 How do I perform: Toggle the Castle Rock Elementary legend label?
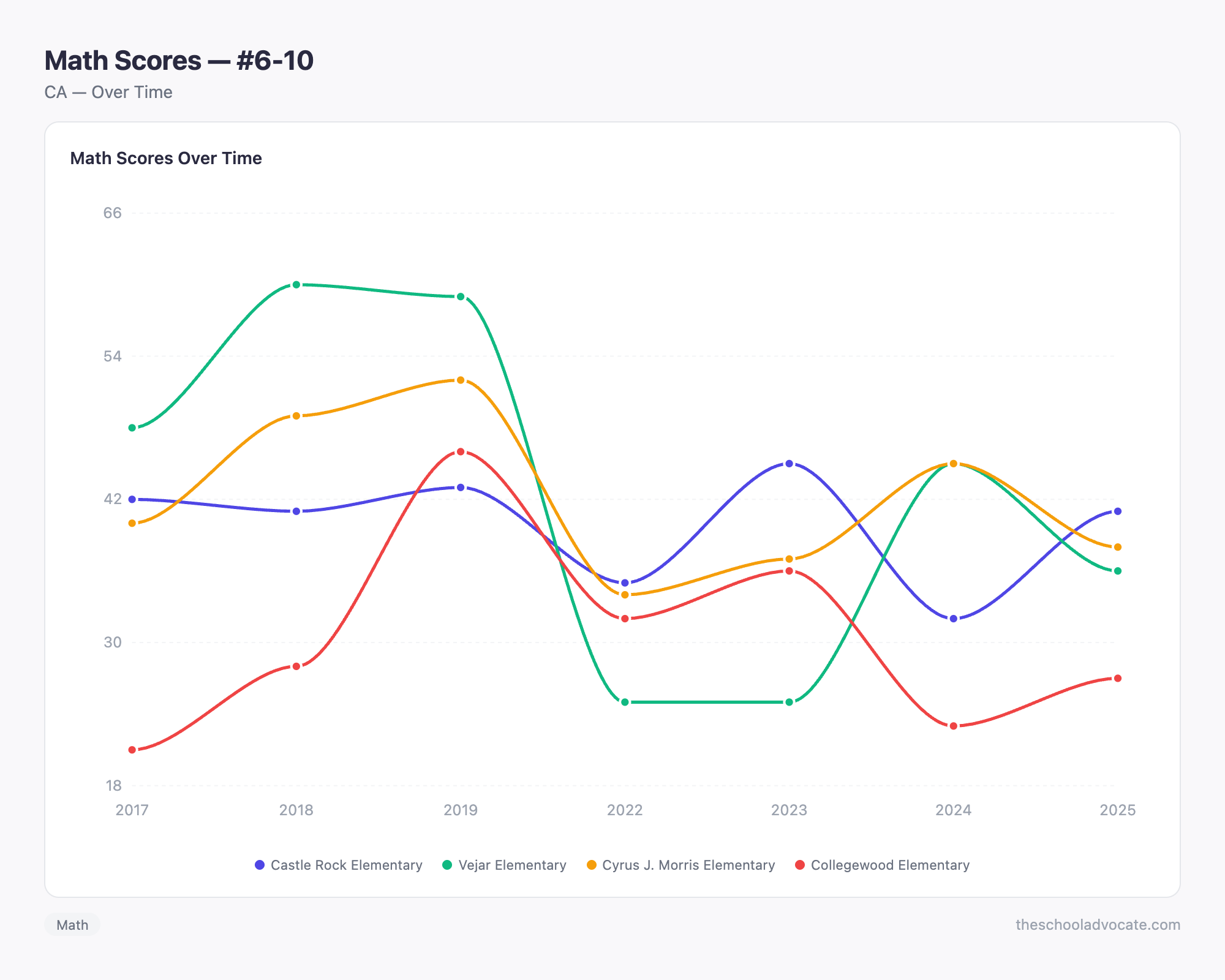coord(346,865)
